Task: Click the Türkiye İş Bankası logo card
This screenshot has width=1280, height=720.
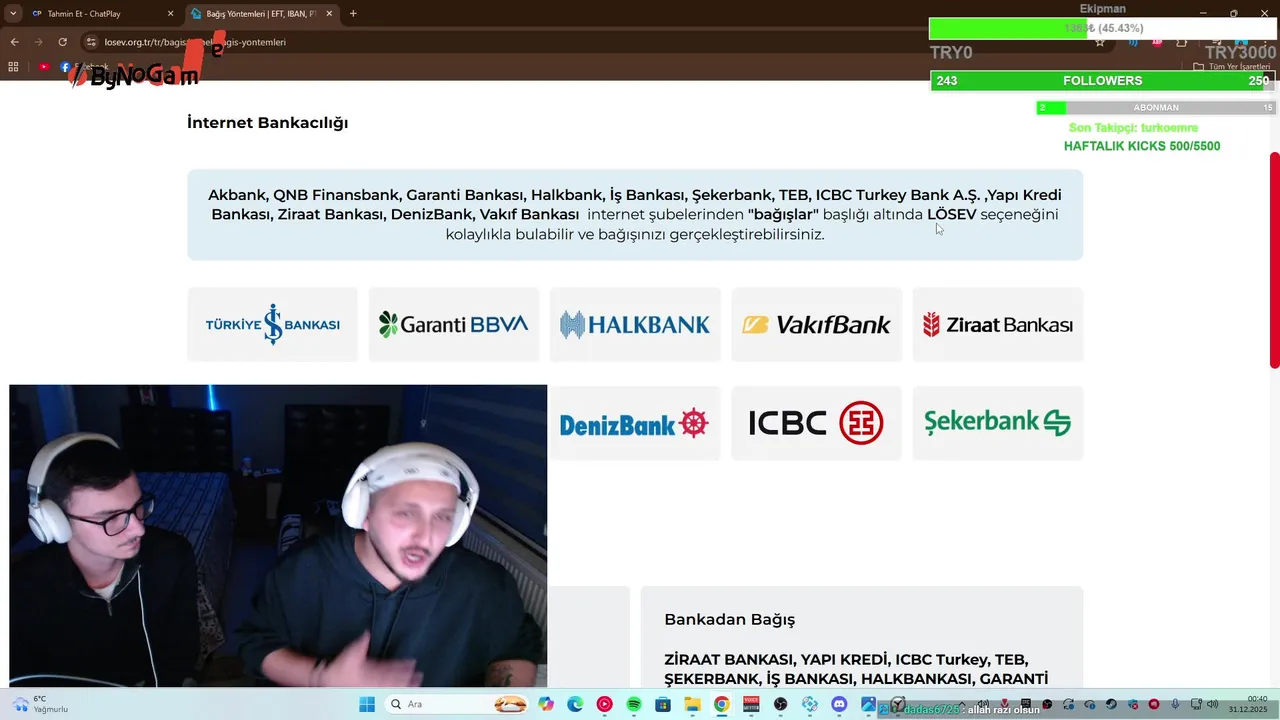Action: coord(272,324)
